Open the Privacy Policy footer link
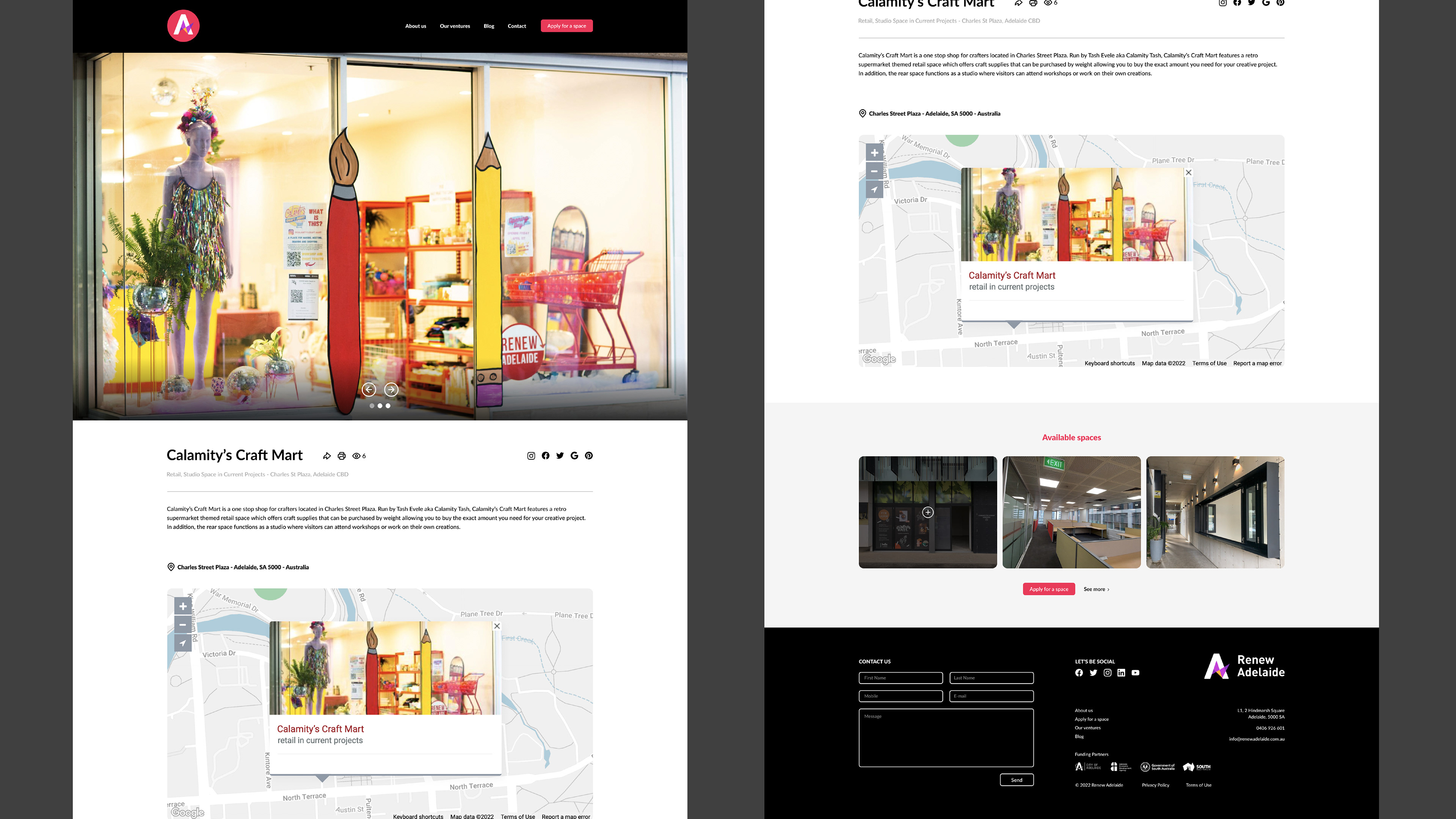The height and width of the screenshot is (819, 1456). pos(1155,785)
